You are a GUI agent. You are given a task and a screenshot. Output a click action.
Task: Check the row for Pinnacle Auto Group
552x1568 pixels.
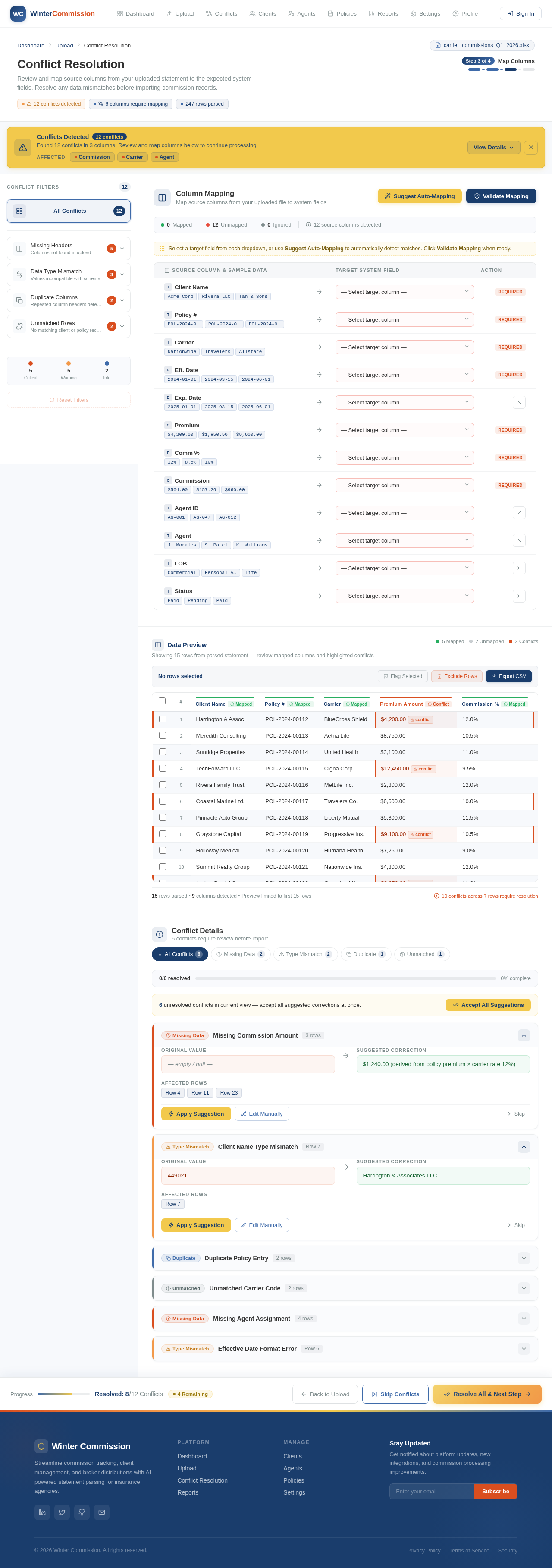pos(162,817)
